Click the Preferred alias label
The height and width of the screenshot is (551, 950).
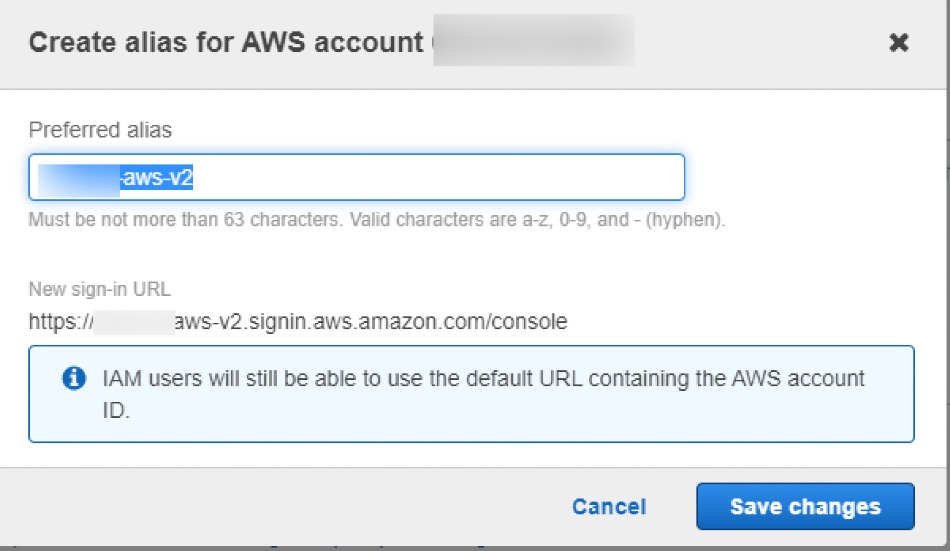pos(100,130)
